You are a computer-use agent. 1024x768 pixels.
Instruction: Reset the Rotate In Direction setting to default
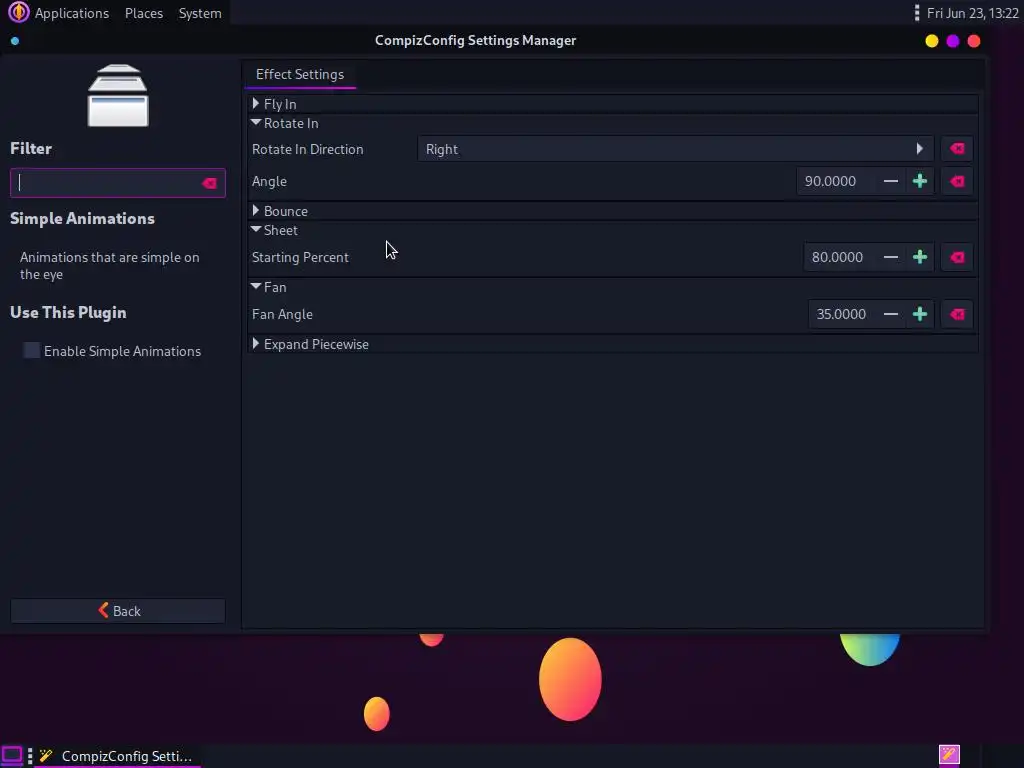pyautogui.click(x=957, y=149)
